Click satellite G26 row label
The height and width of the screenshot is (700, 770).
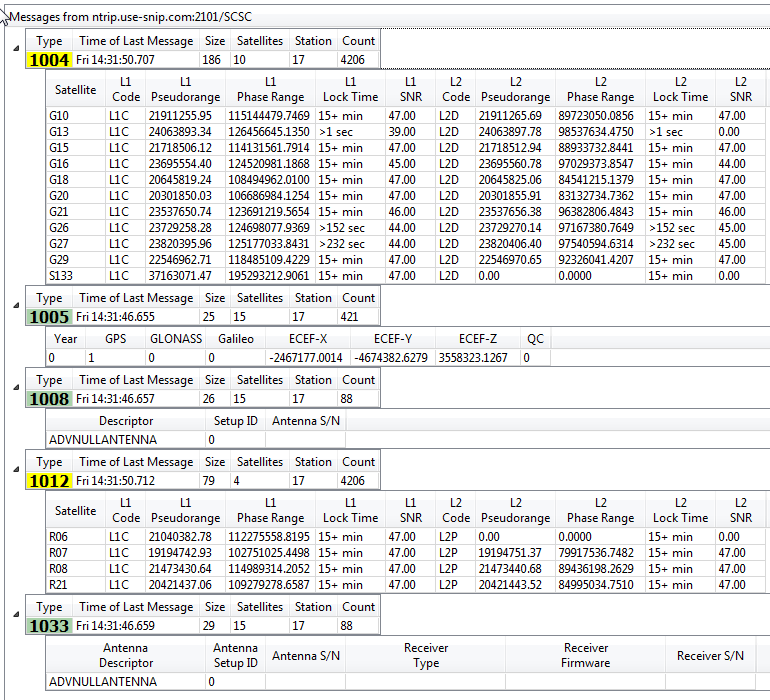pos(59,227)
